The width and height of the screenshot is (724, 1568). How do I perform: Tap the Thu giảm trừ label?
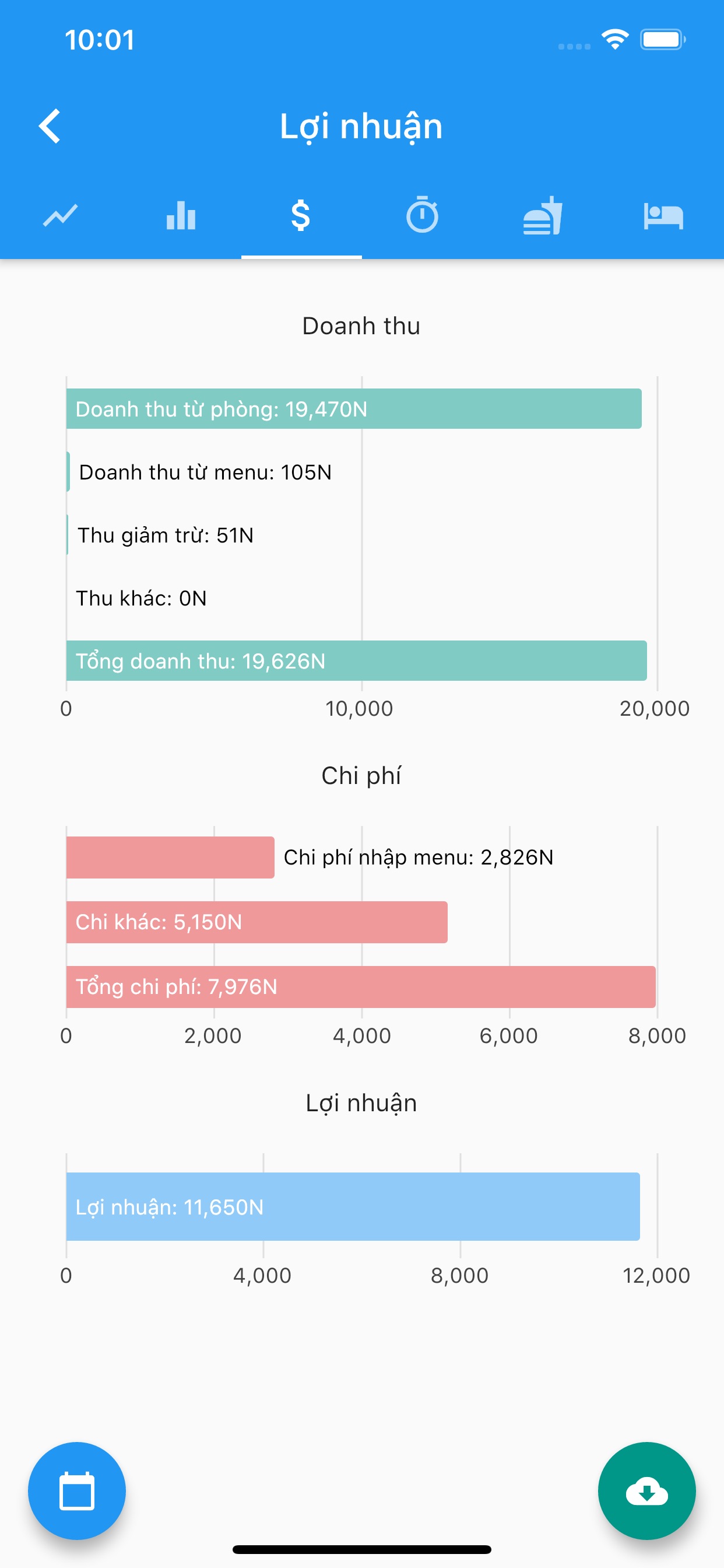click(166, 535)
